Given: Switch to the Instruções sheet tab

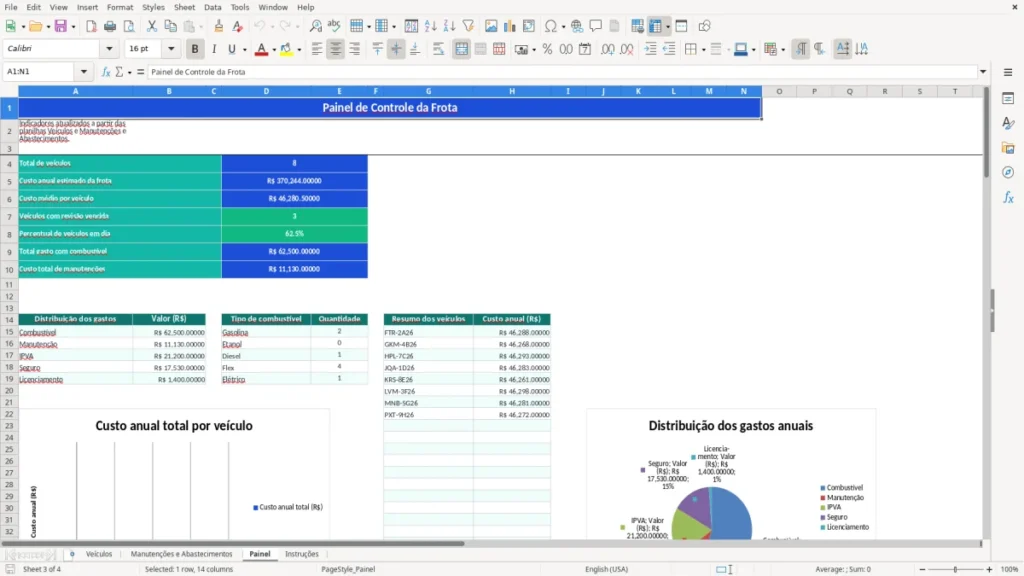Looking at the screenshot, I should click(x=302, y=554).
